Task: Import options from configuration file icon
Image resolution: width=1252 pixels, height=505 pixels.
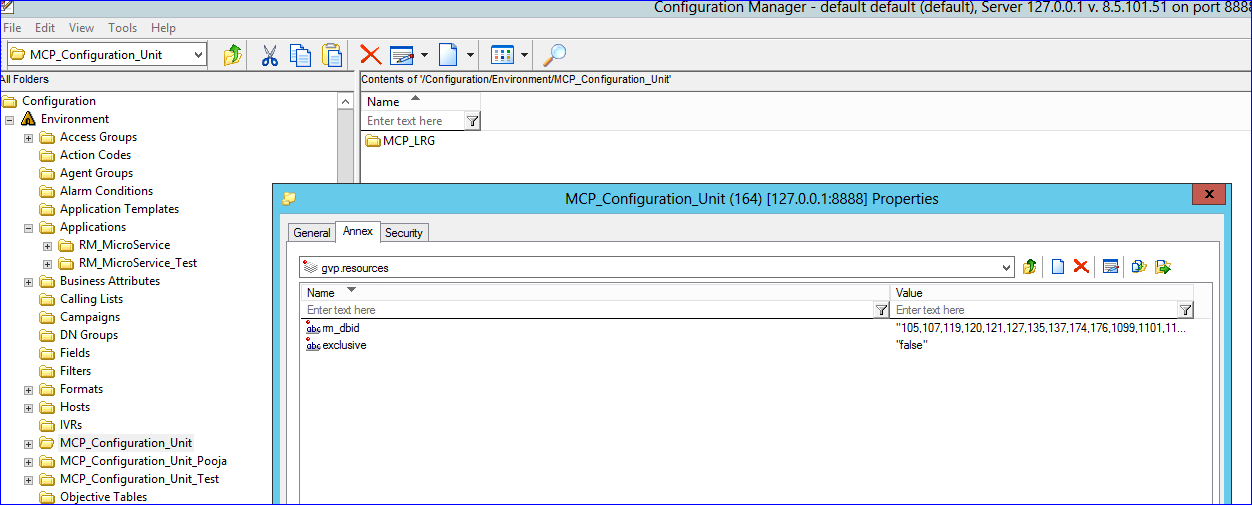Action: (1138, 267)
